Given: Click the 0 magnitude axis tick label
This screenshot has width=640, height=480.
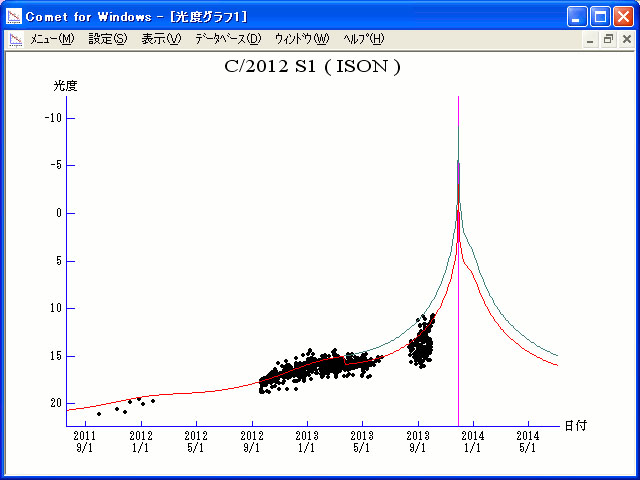Looking at the screenshot, I should [59, 213].
